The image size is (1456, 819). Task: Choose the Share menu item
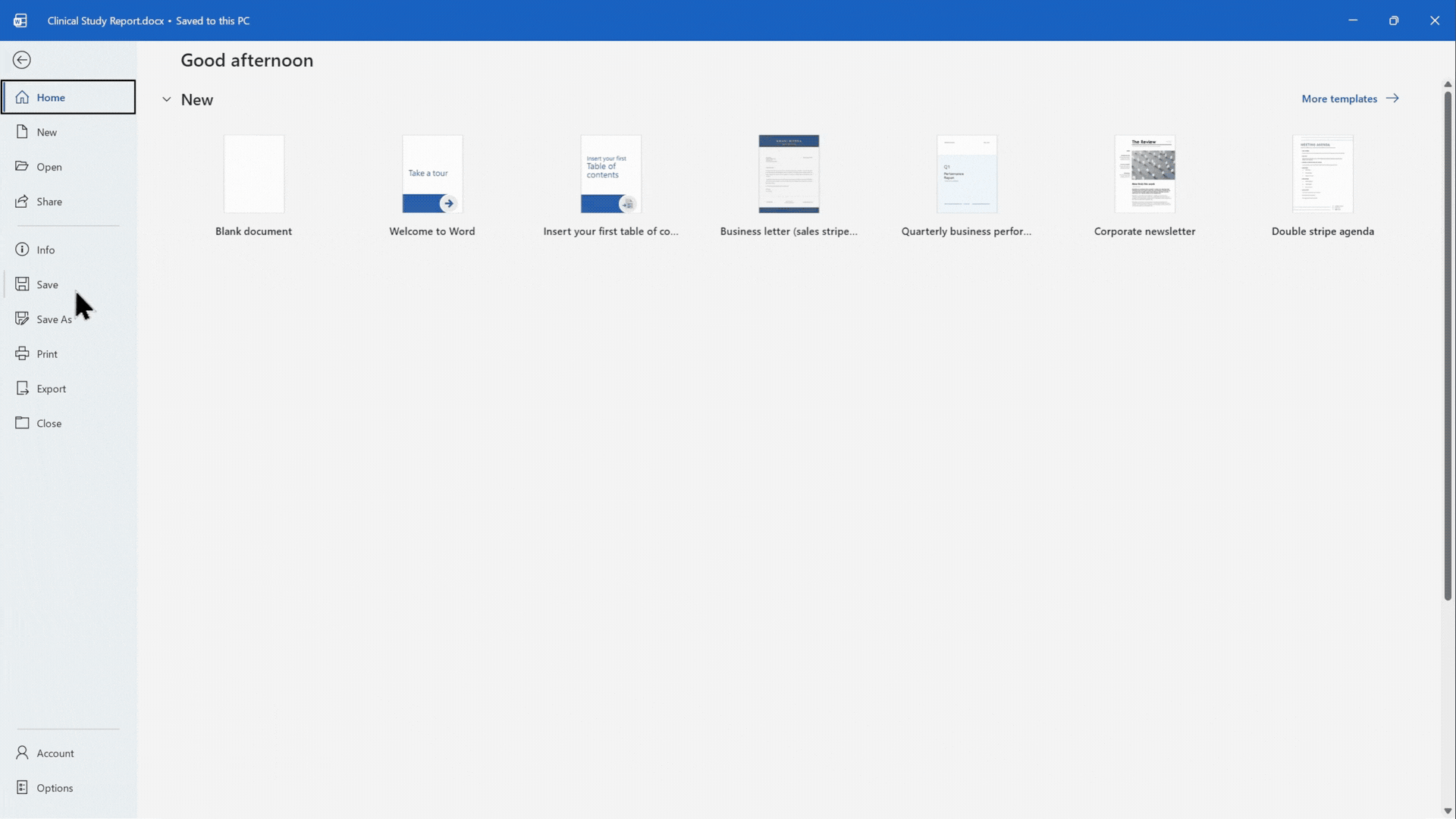click(68, 202)
